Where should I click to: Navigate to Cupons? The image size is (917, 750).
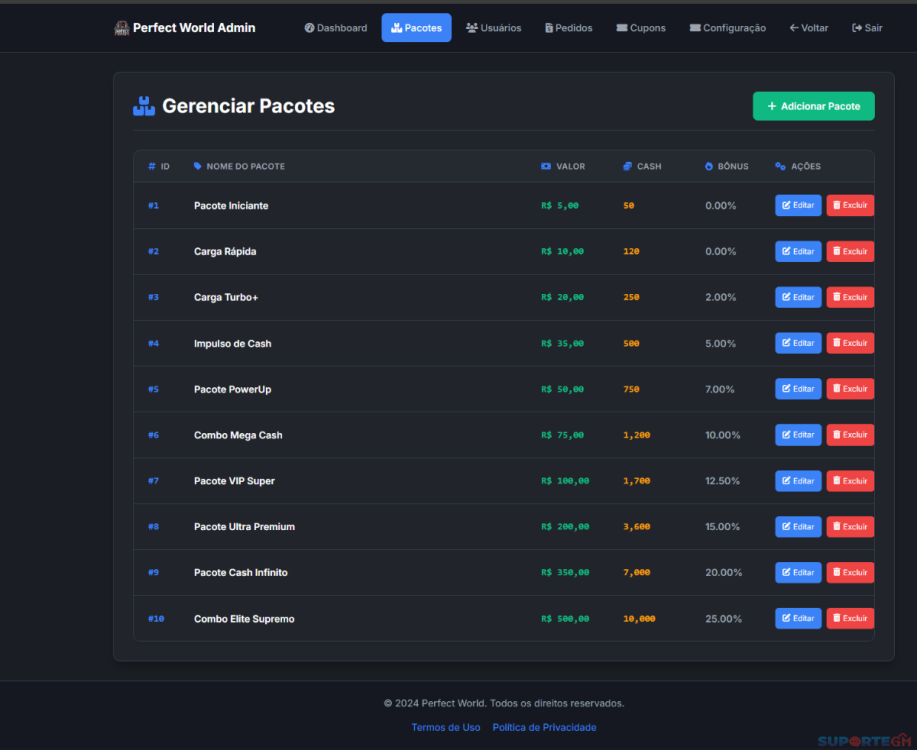point(641,28)
